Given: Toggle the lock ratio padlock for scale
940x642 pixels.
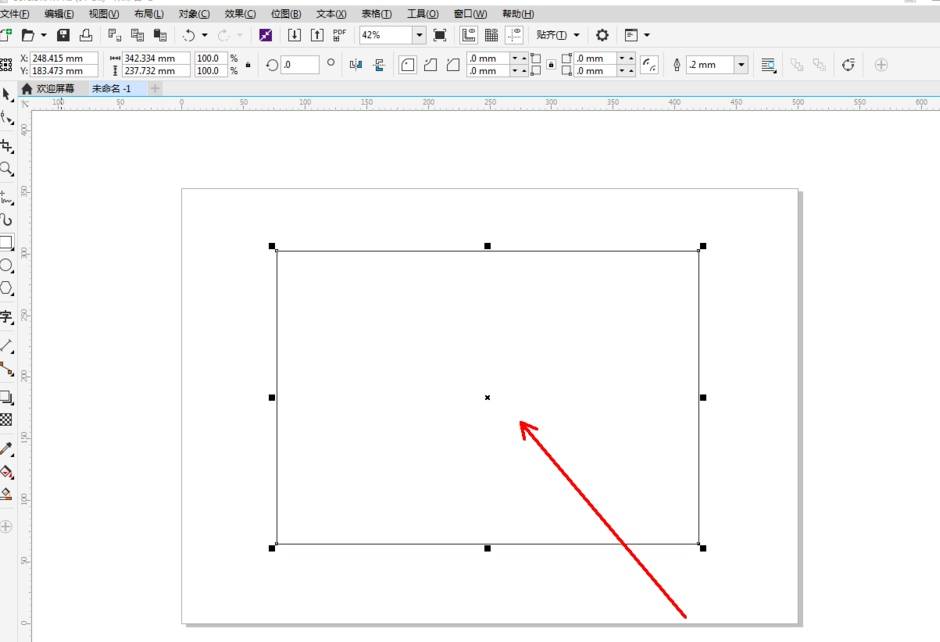Looking at the screenshot, I should point(248,65).
